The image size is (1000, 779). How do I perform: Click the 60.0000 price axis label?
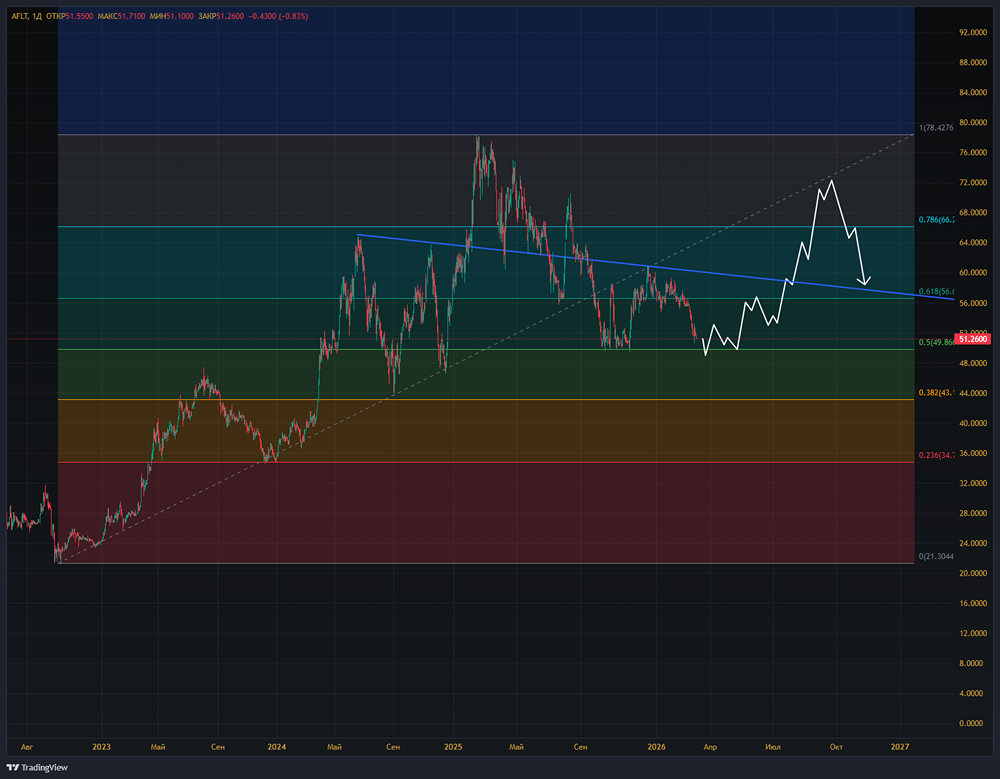pos(973,272)
